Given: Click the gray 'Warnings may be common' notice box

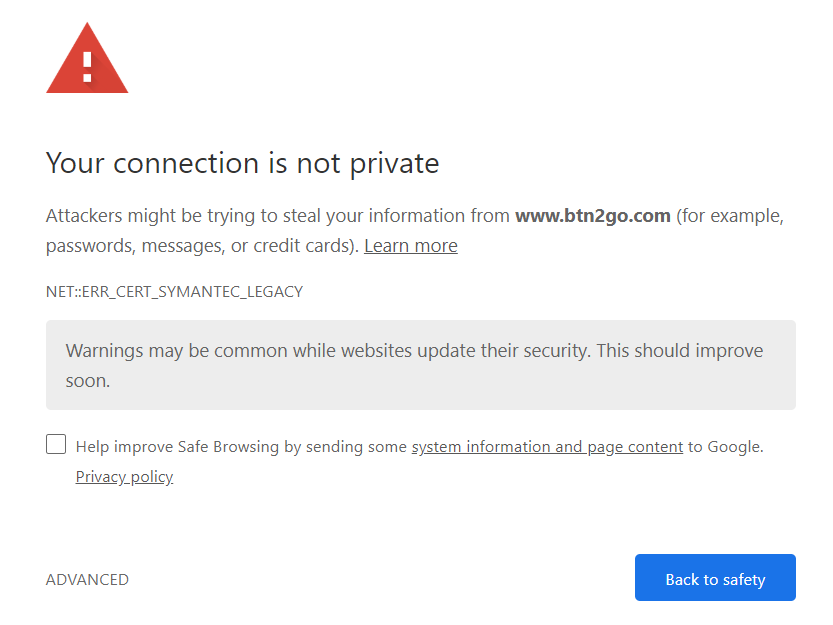Looking at the screenshot, I should coord(421,365).
